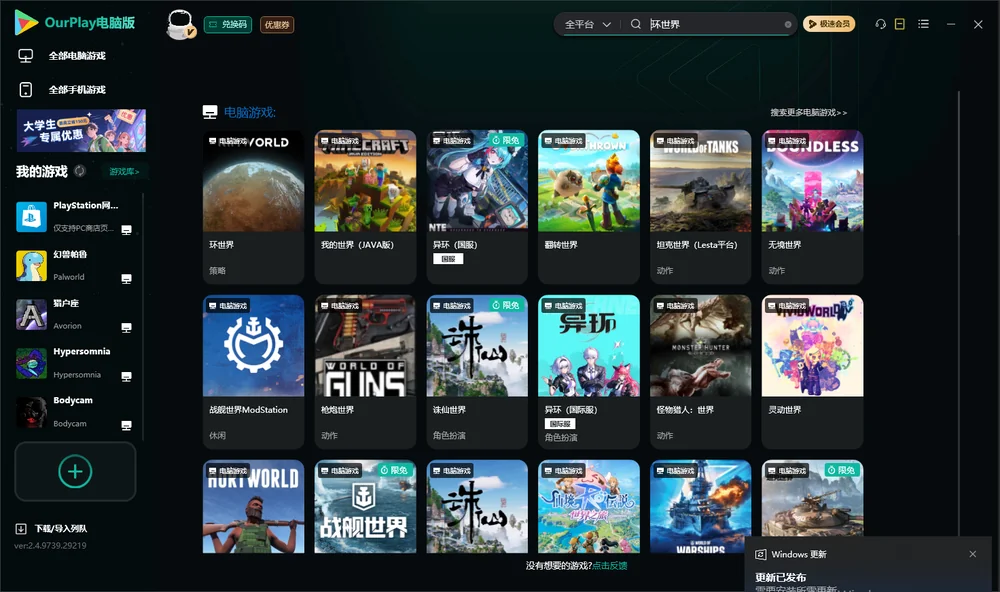The height and width of the screenshot is (592, 1000).
Task: Click the search magnifier icon
Action: (x=636, y=24)
